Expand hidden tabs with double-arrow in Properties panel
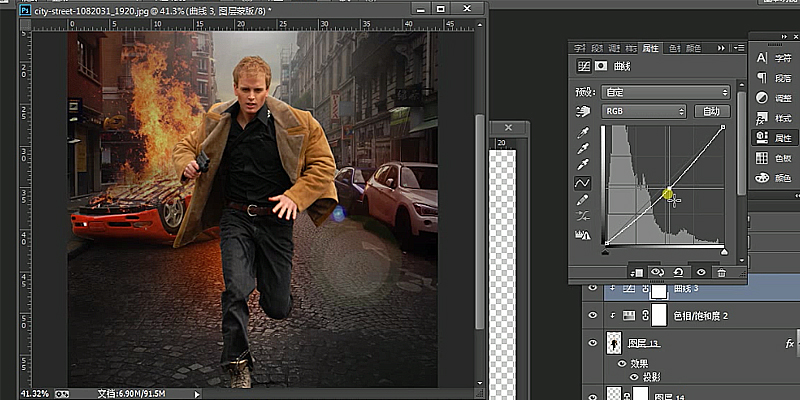 coord(721,48)
